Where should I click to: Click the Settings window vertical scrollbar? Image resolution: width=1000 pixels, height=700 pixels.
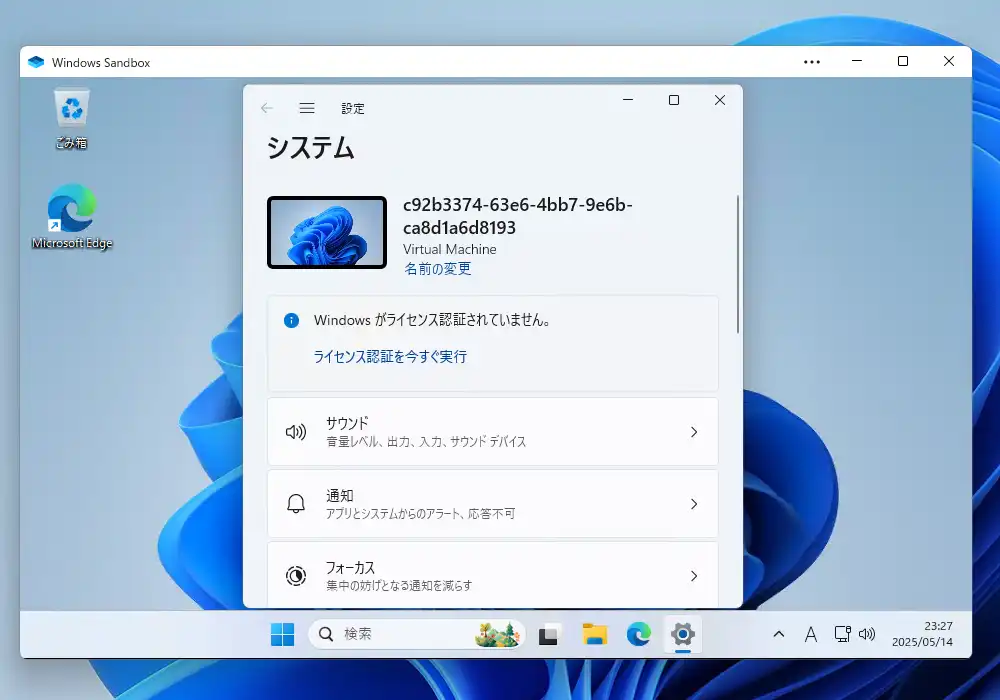(738, 265)
